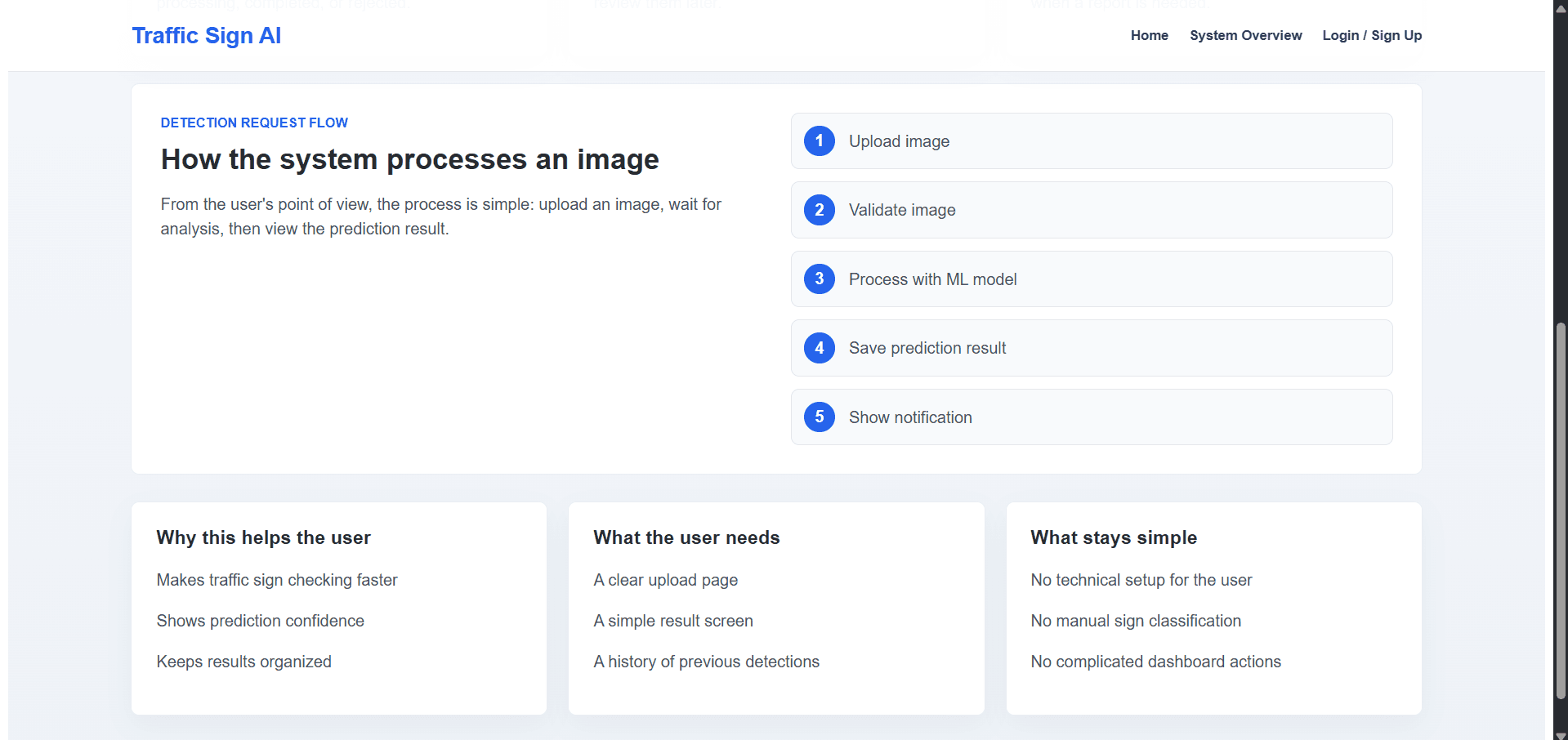Click 'Shows prediction confidence' line
The image size is (1568, 740).
point(261,621)
